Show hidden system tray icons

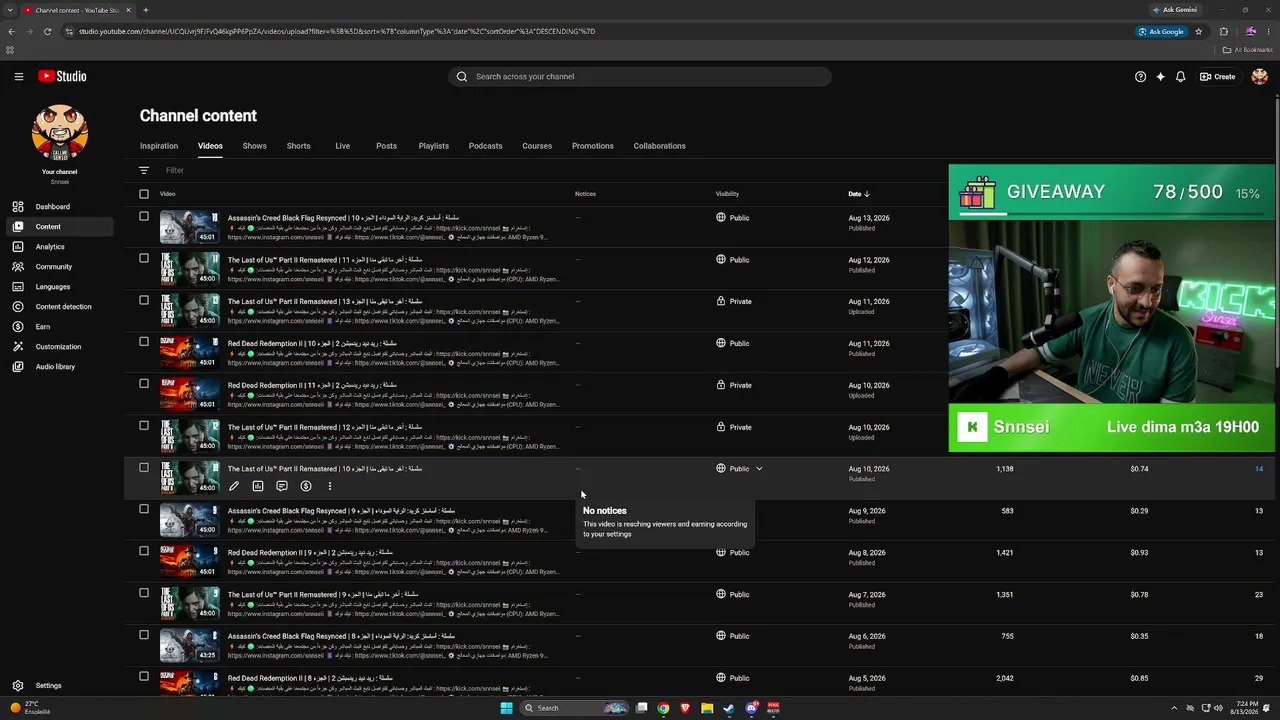coord(1174,708)
